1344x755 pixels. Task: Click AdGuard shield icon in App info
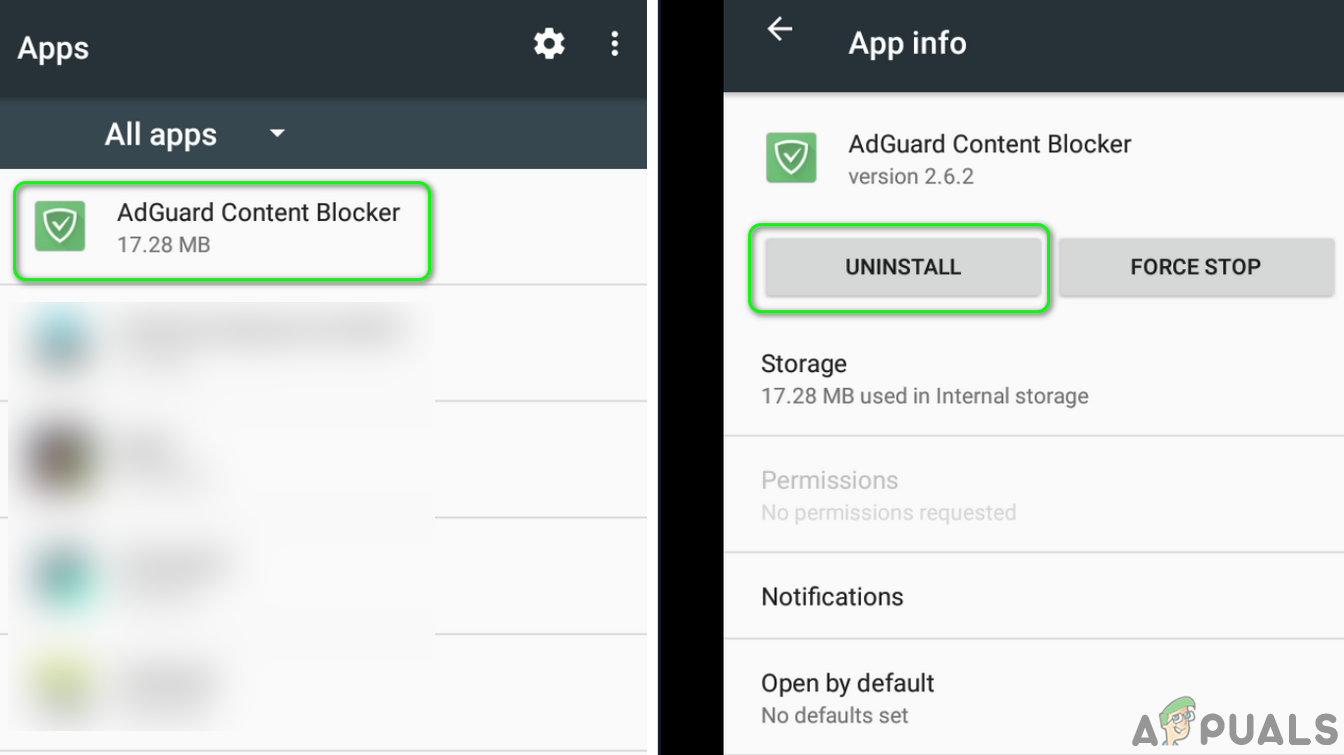(x=792, y=158)
